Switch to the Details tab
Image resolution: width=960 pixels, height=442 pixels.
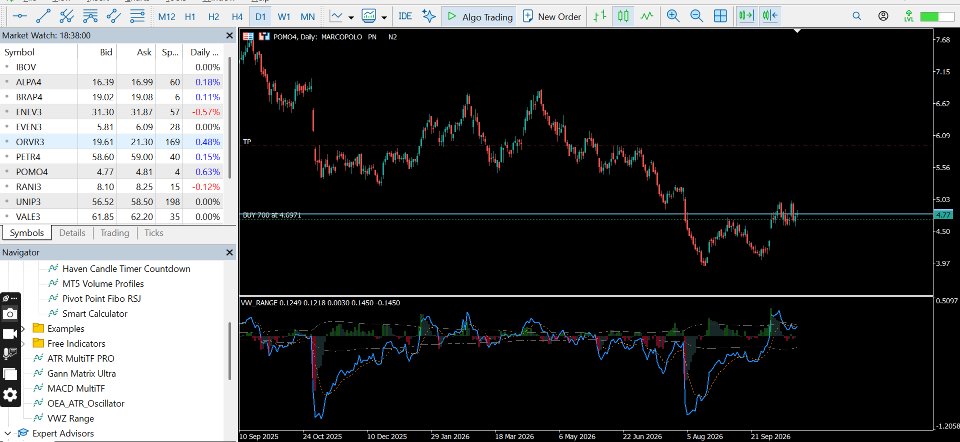pos(72,233)
